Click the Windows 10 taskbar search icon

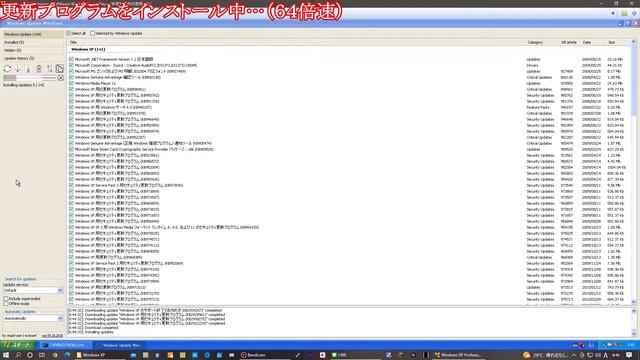[18, 355]
